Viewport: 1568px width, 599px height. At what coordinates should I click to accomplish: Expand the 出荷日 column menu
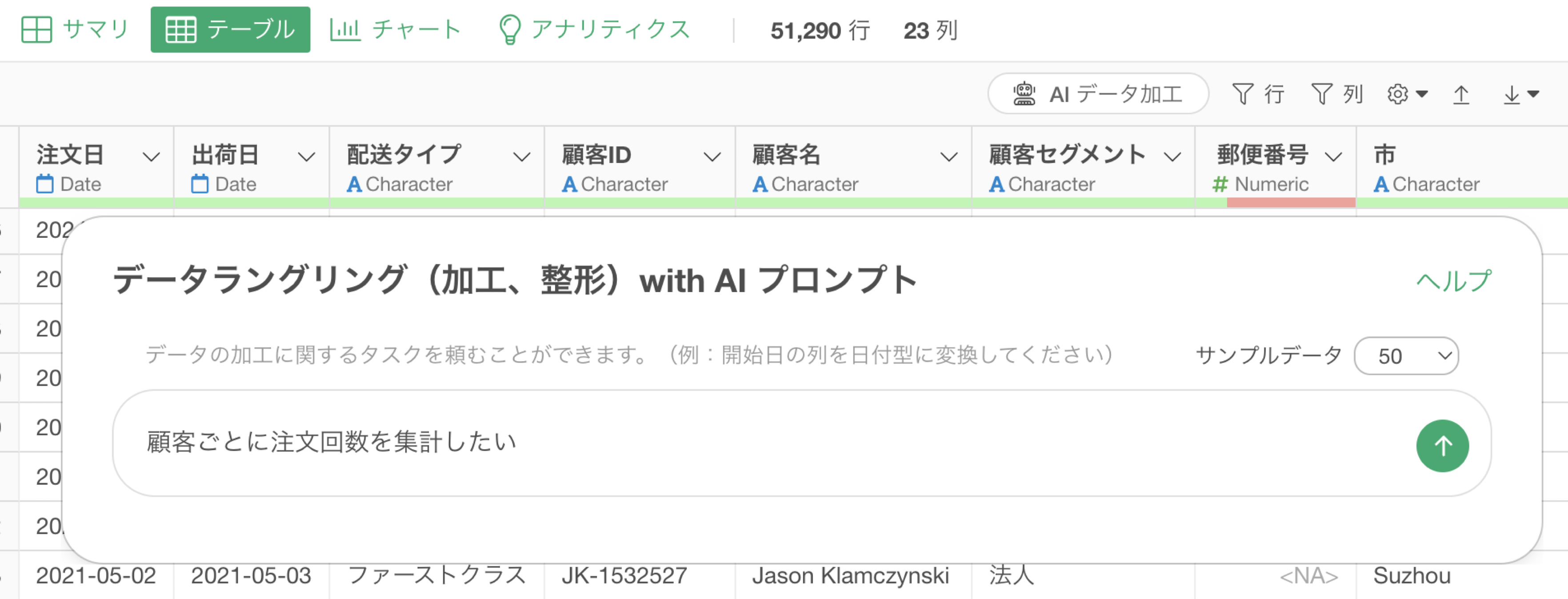(x=306, y=157)
